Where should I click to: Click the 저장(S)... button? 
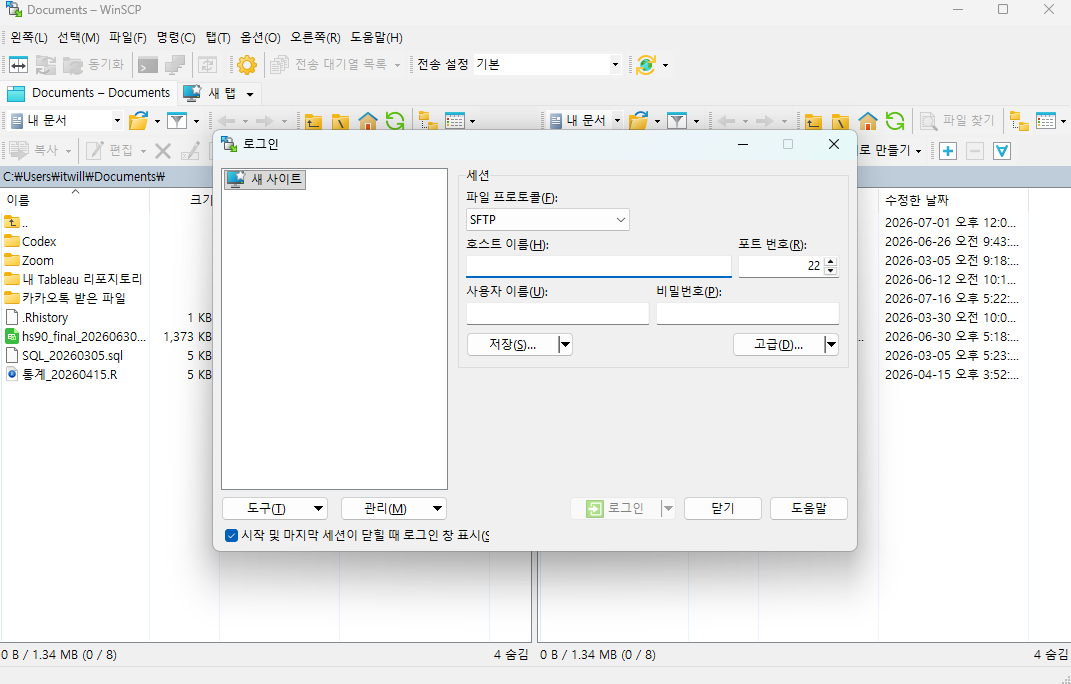click(512, 344)
